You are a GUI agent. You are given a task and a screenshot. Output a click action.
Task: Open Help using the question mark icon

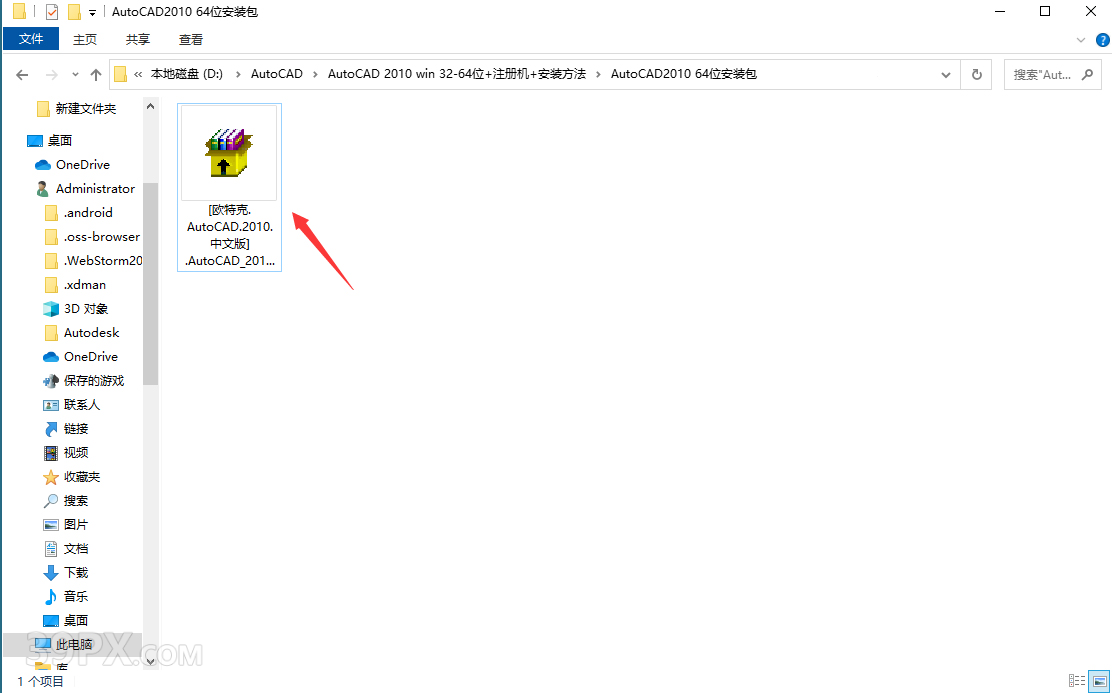1101,40
